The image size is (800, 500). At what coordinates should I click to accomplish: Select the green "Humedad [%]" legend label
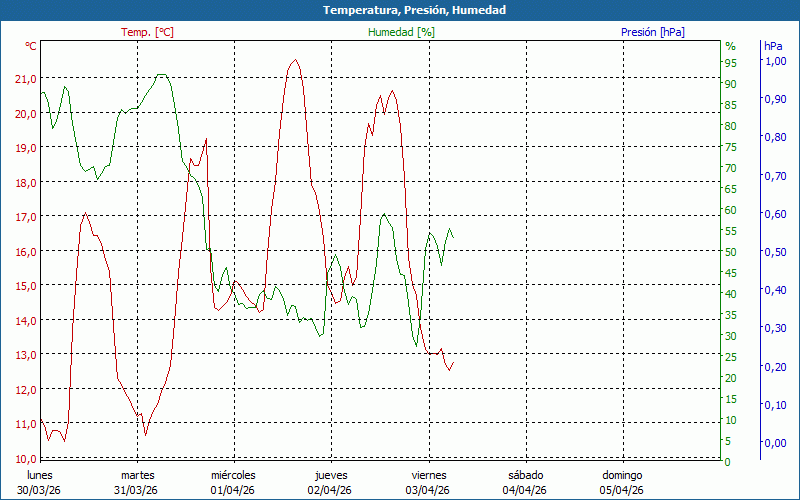coord(402,32)
